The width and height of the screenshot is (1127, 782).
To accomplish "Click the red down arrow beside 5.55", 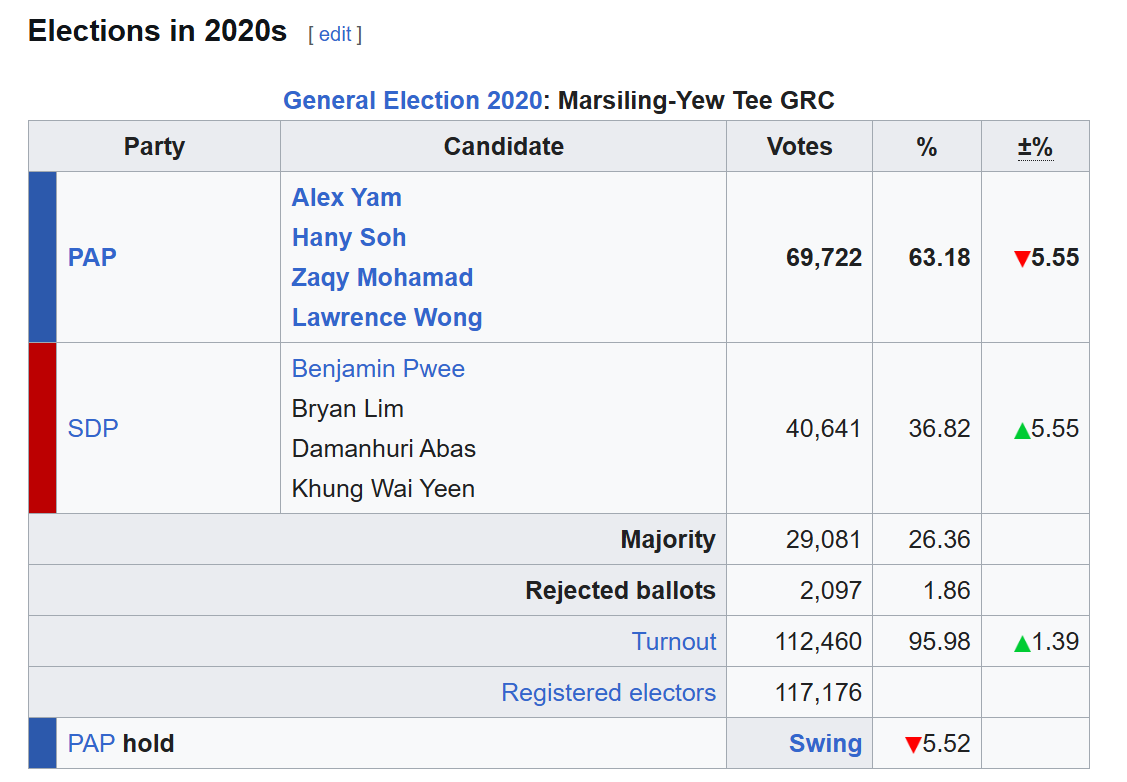I will point(1021,259).
